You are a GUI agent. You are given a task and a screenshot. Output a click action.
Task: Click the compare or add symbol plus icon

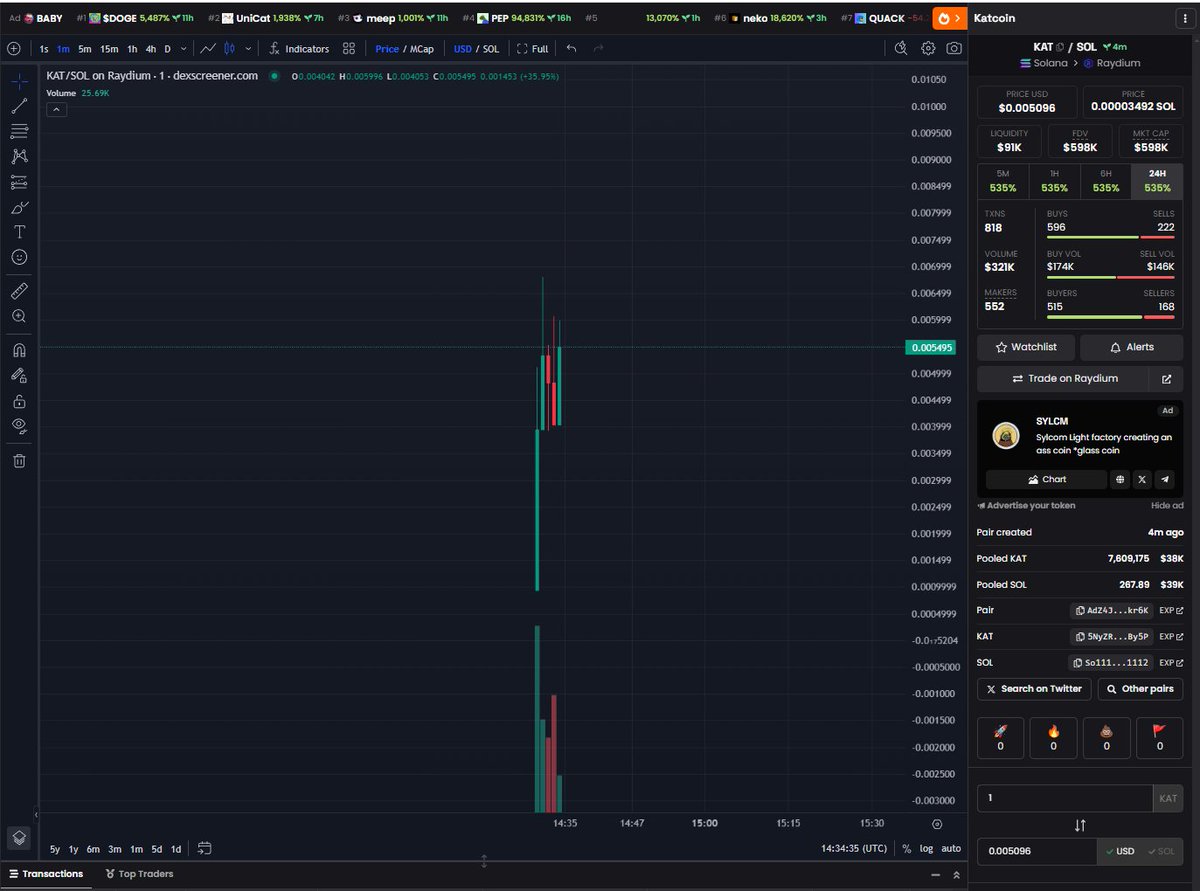pos(13,48)
